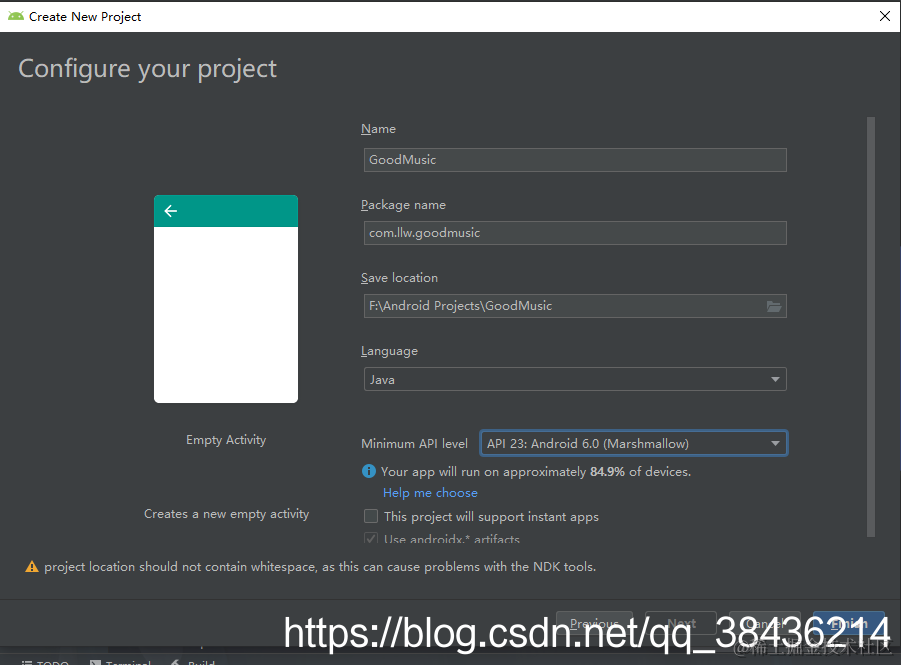Open the Minimum API level dropdown
901x665 pixels.
click(633, 443)
